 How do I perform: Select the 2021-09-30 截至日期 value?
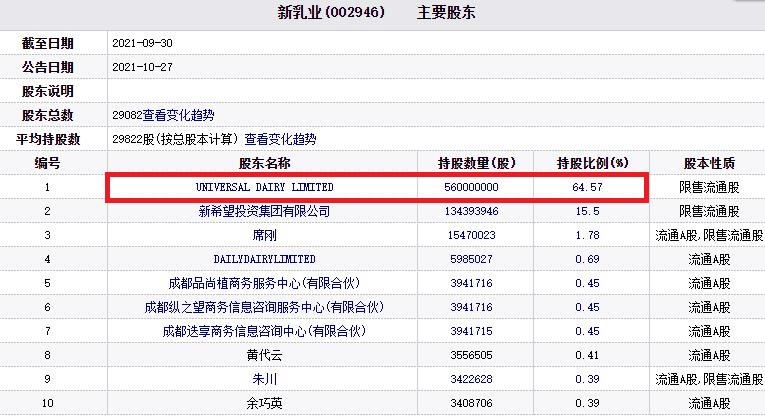[142, 43]
